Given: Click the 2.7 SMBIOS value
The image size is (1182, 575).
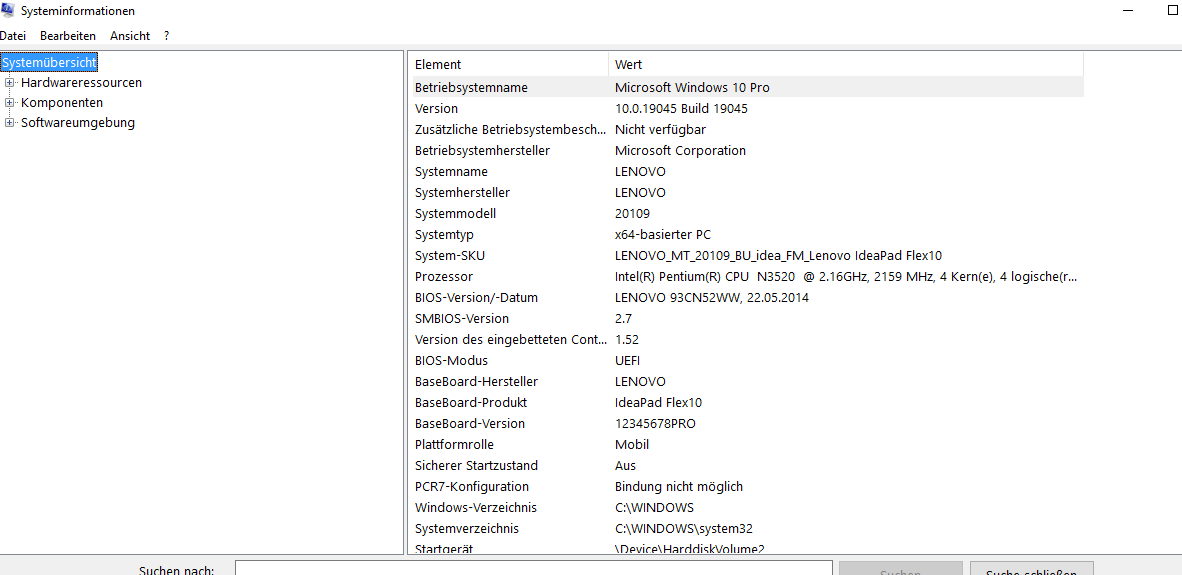Looking at the screenshot, I should point(623,319).
